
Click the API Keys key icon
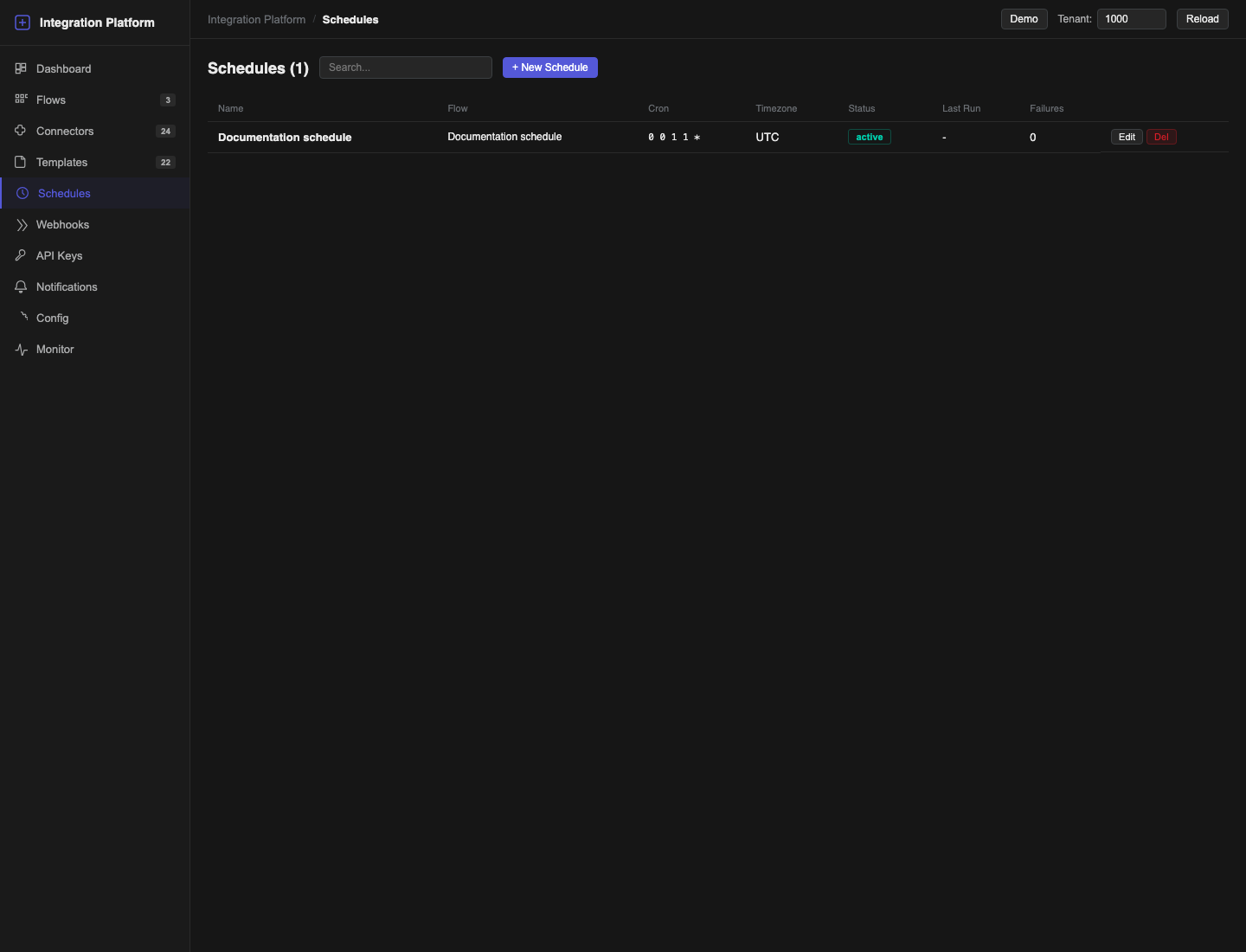click(21, 255)
